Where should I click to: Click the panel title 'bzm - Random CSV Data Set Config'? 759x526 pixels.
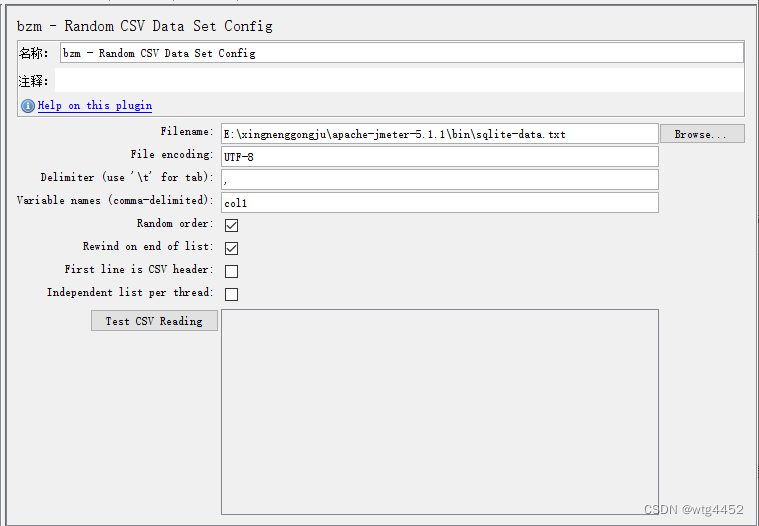pos(145,26)
